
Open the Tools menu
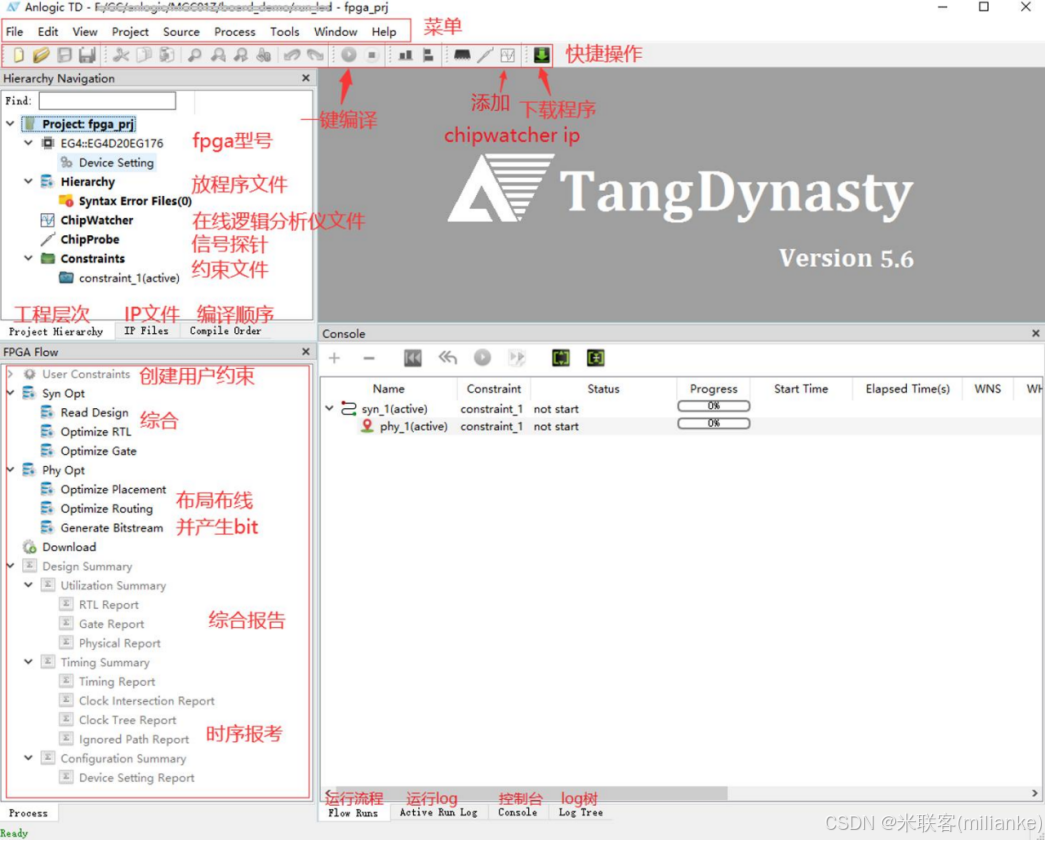pos(284,31)
